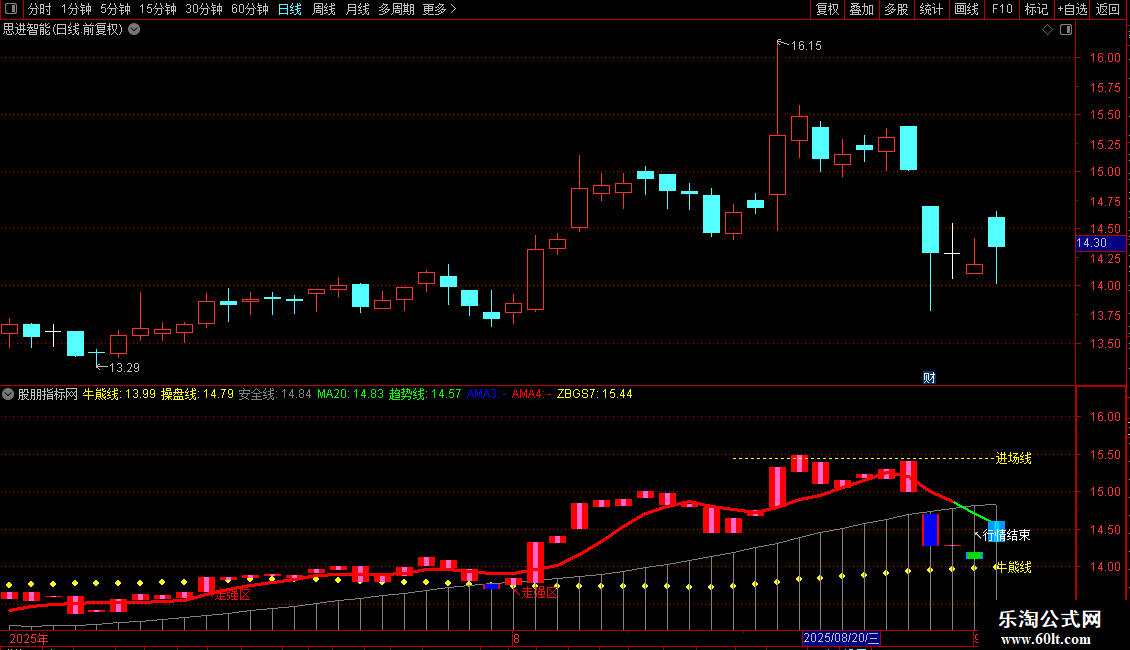Click the 进场线 label

click(x=1013, y=458)
